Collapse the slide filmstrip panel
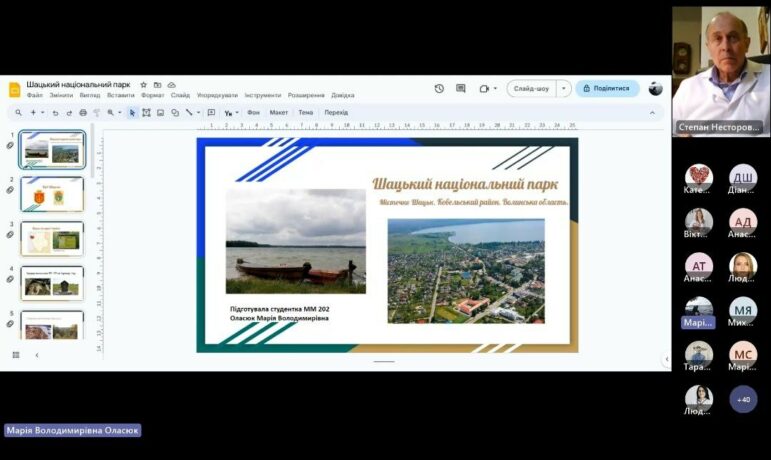This screenshot has height=460, width=771. click(x=37, y=355)
